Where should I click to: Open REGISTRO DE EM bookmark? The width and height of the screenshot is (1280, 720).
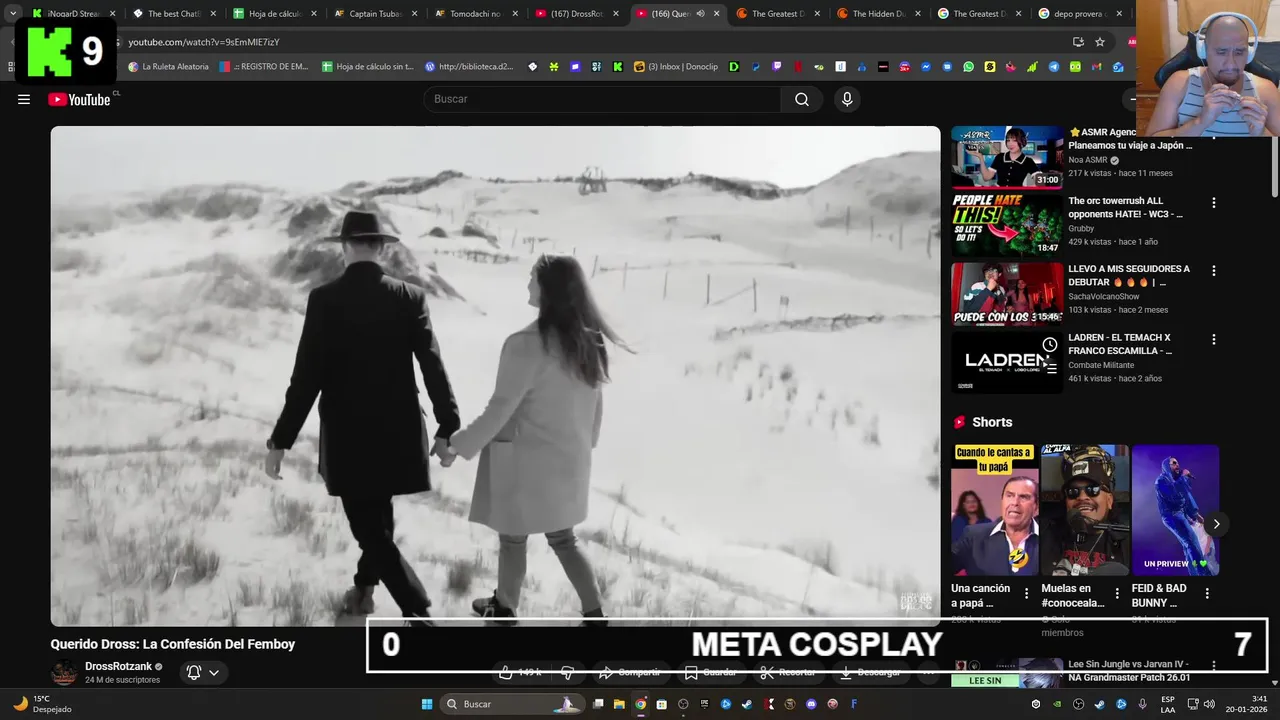pos(264,67)
